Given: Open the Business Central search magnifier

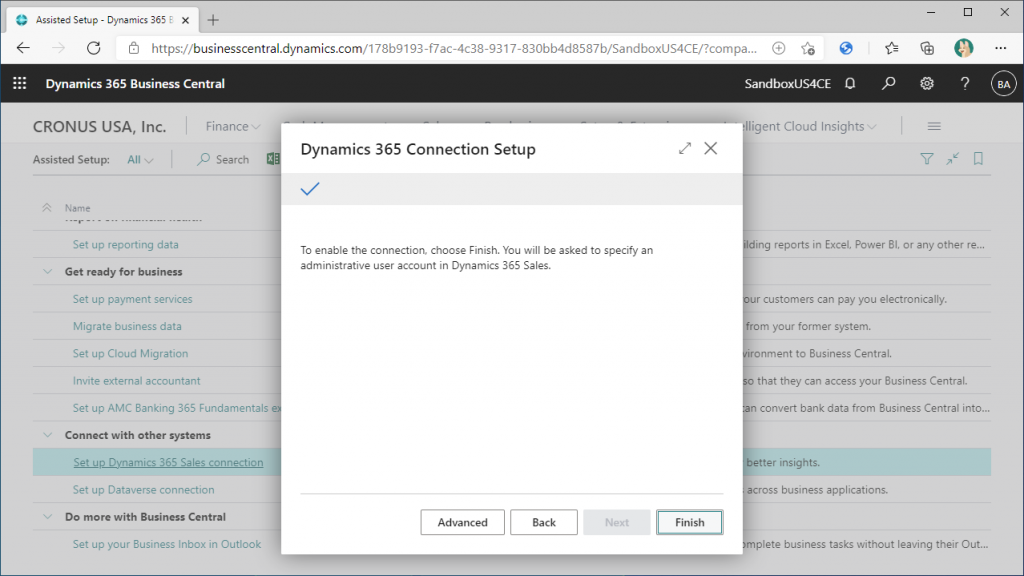Looking at the screenshot, I should click(888, 84).
